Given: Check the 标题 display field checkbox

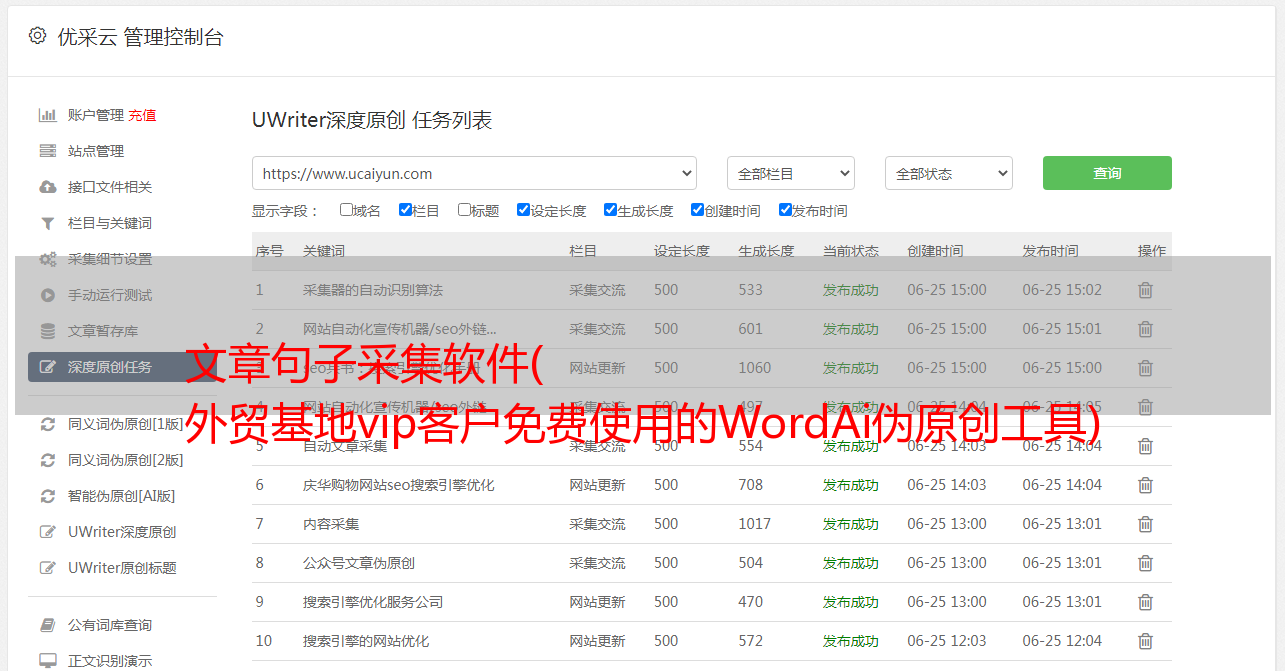Looking at the screenshot, I should point(464,210).
